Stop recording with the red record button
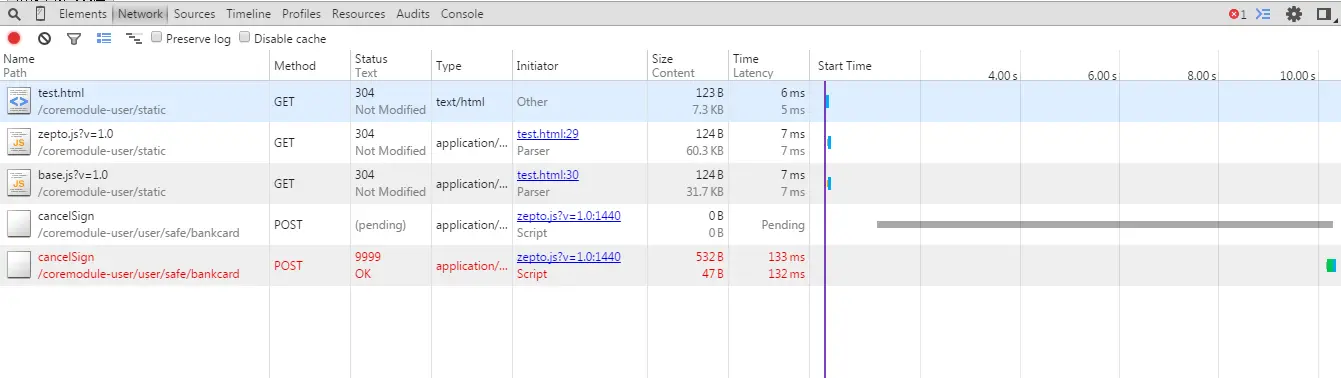This screenshot has height=378, width=1341. click(x=14, y=38)
